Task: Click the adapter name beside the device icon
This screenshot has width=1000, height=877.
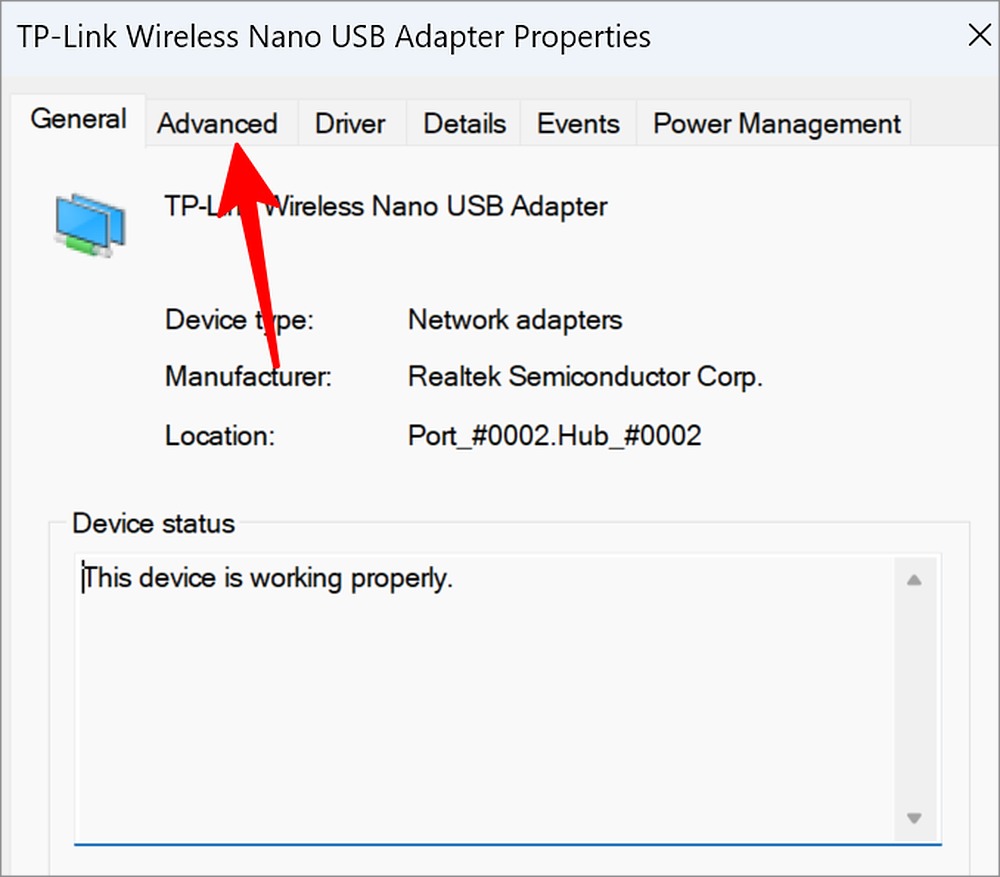Action: click(x=385, y=207)
